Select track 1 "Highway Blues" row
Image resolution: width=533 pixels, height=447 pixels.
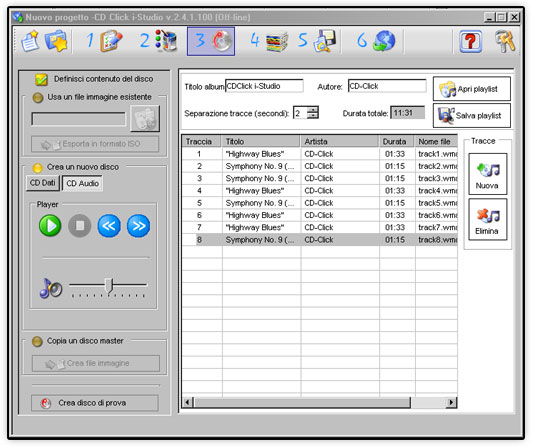tap(320, 154)
